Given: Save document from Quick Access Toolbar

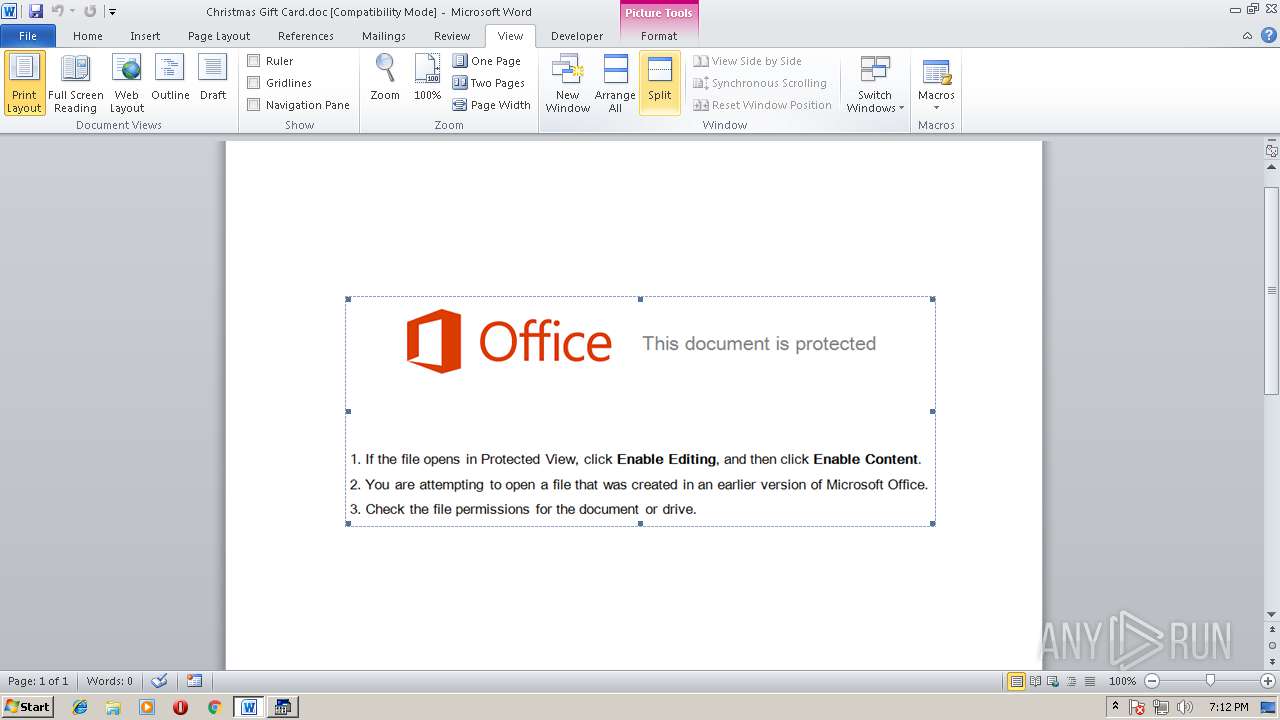Looking at the screenshot, I should [x=36, y=11].
